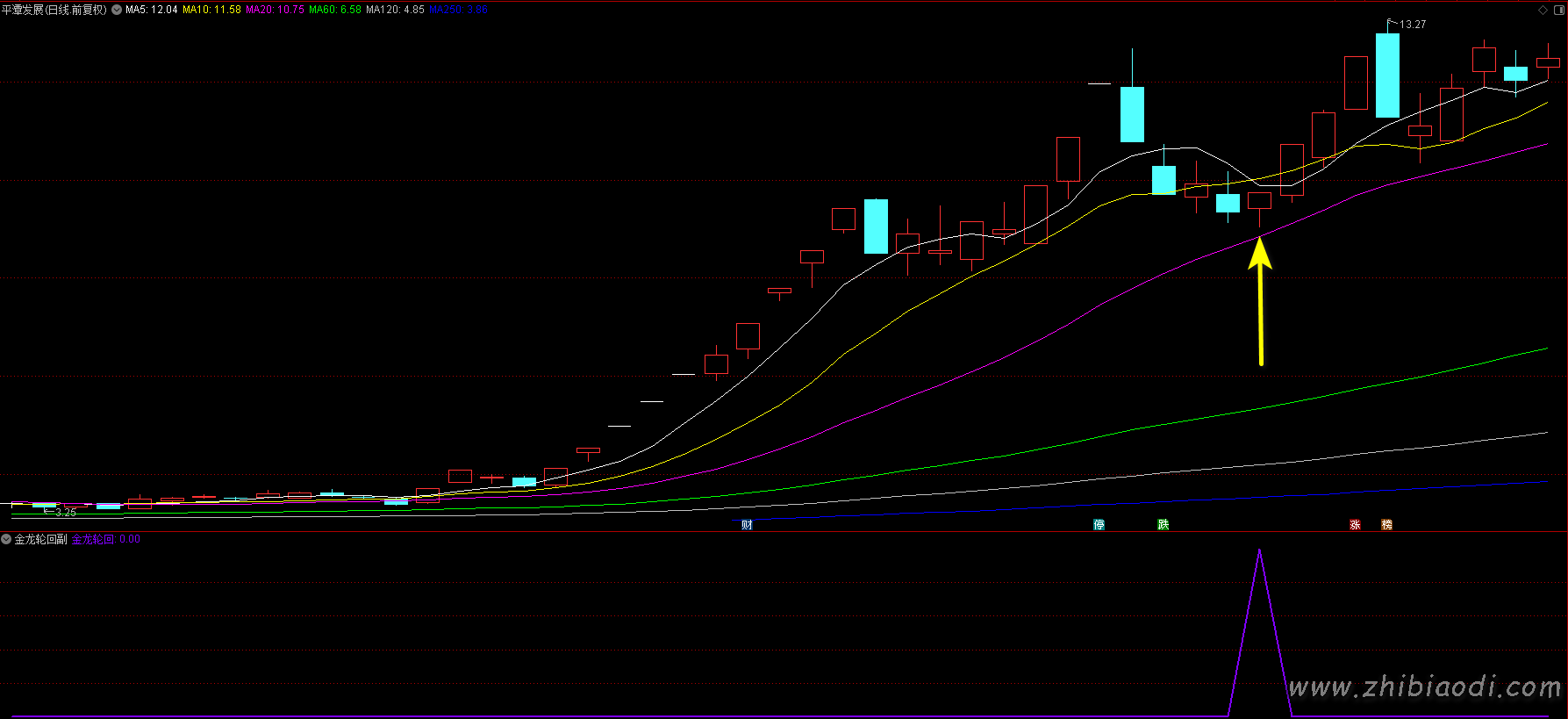Click the orange 榜 ranking marker icon
The image size is (1568, 719).
click(x=1386, y=525)
